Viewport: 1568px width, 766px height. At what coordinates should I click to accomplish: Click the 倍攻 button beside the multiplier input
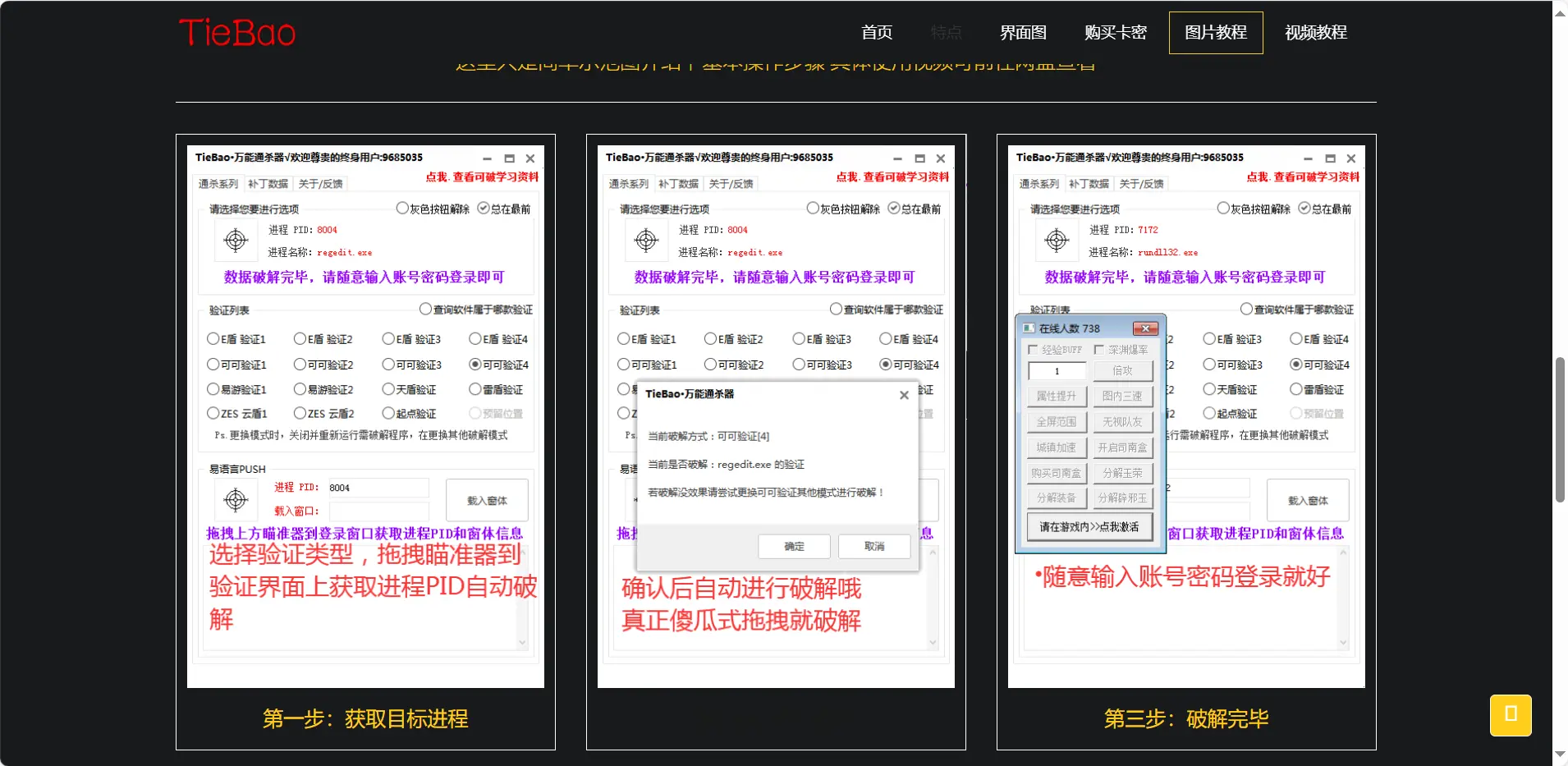pyautogui.click(x=1122, y=370)
